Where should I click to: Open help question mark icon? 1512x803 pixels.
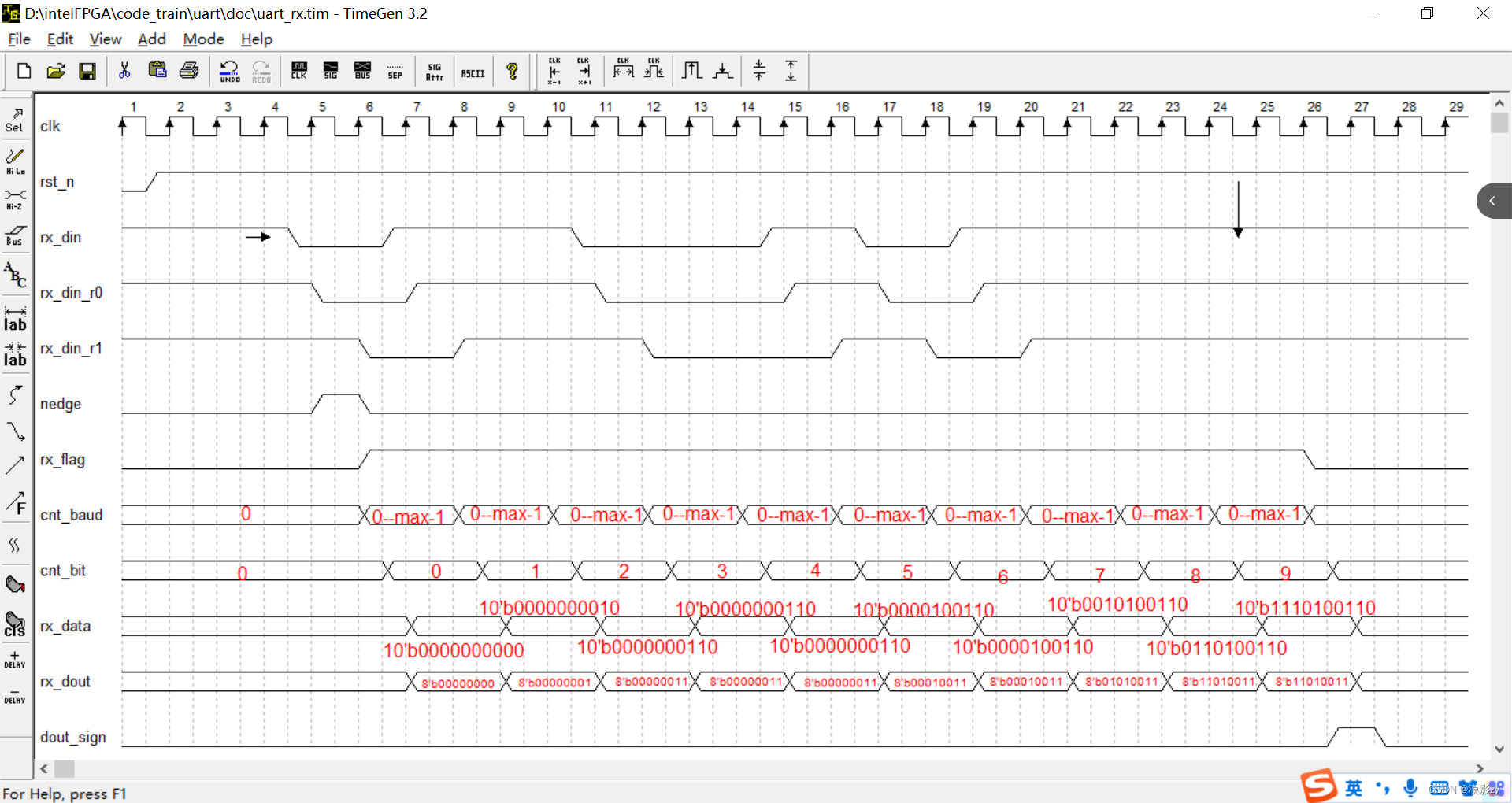point(512,71)
